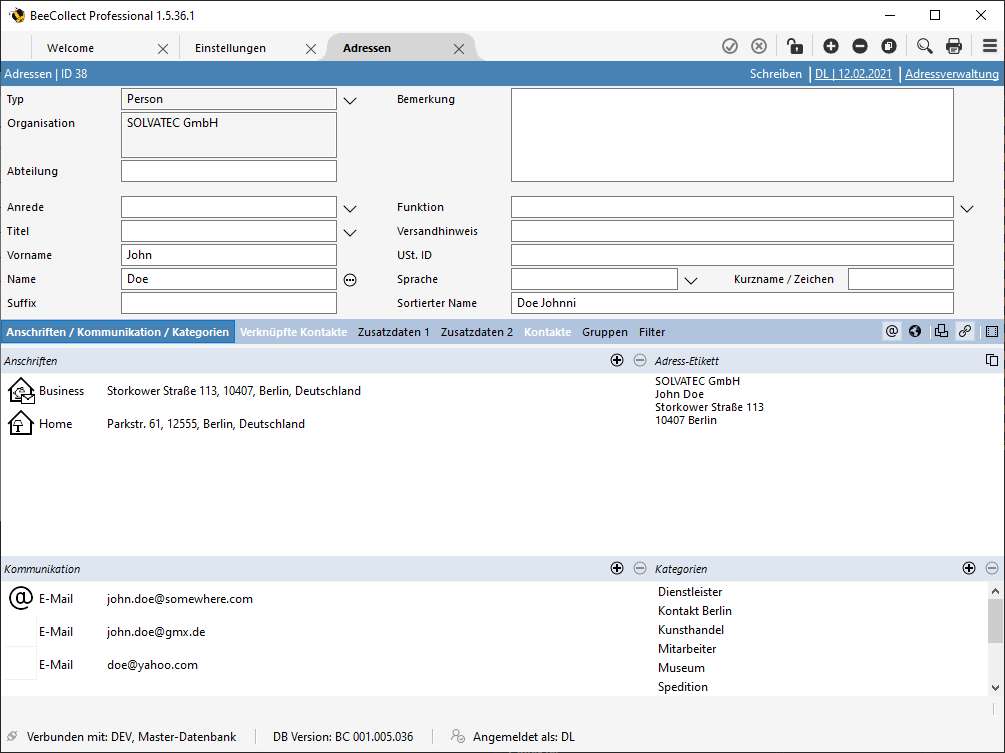Image resolution: width=1005 pixels, height=753 pixels.
Task: Click the magnifier search icon
Action: (x=924, y=46)
